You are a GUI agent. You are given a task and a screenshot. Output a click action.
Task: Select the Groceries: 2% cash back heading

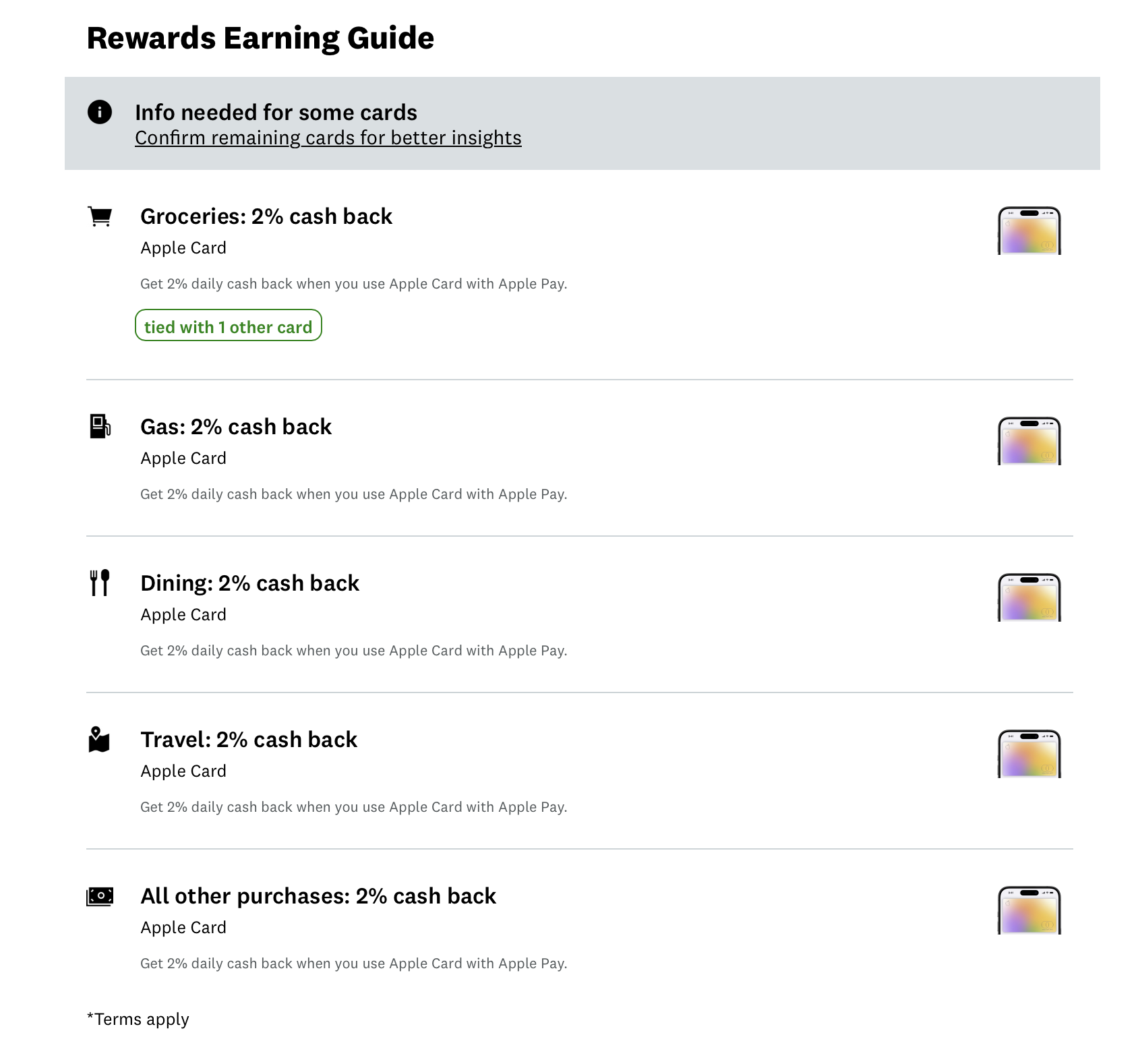click(x=266, y=216)
